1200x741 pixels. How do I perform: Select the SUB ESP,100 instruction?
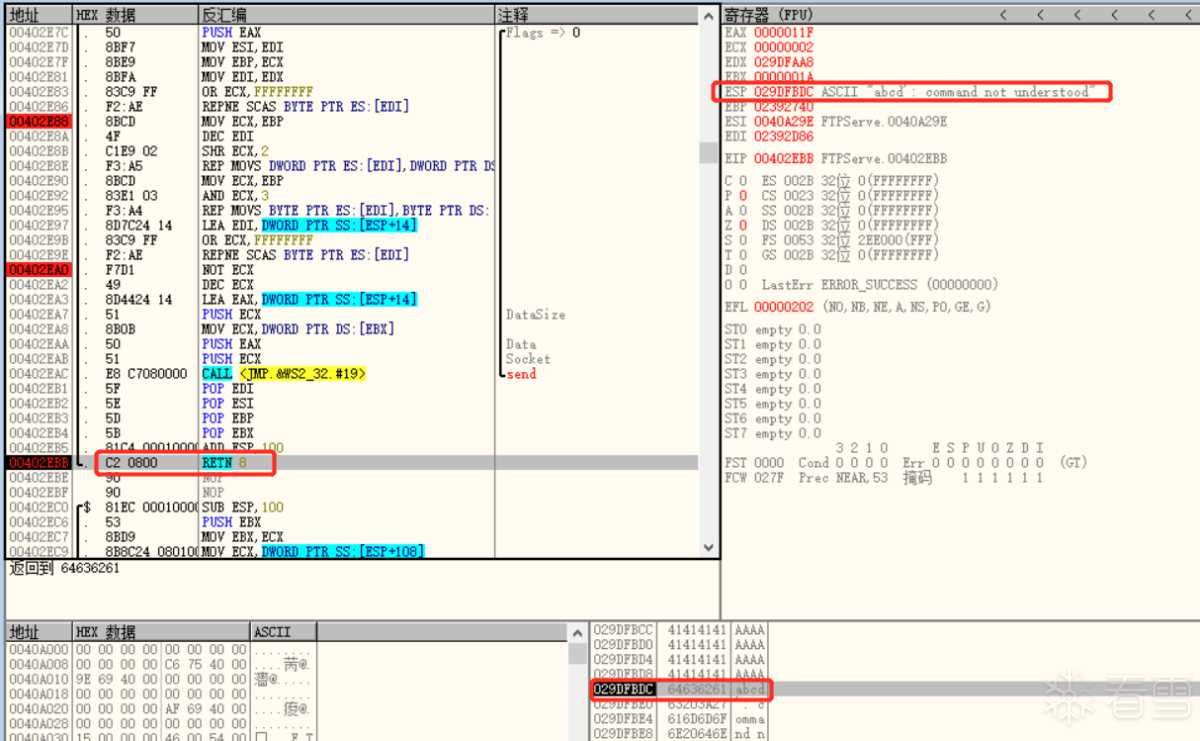click(x=242, y=507)
